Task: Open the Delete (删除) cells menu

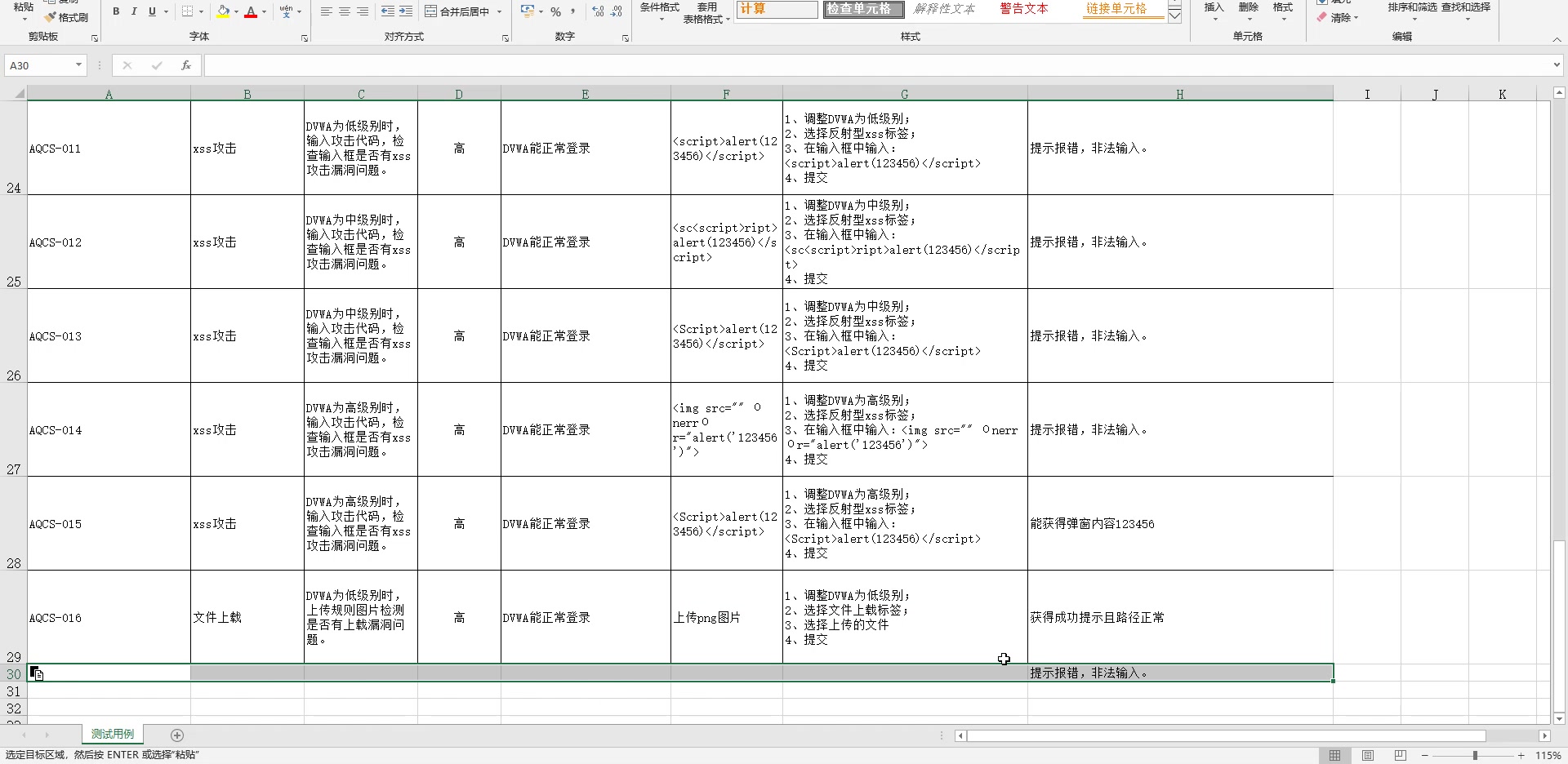Action: [1248, 11]
